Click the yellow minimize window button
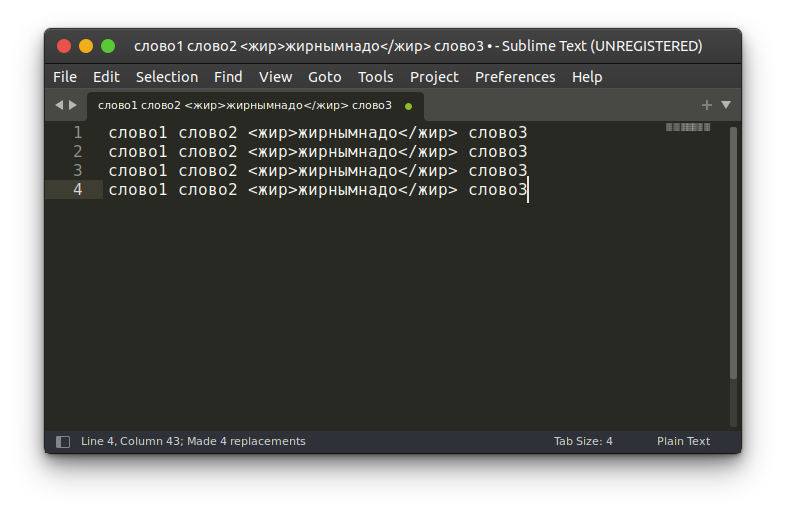This screenshot has width=786, height=514. 86,46
